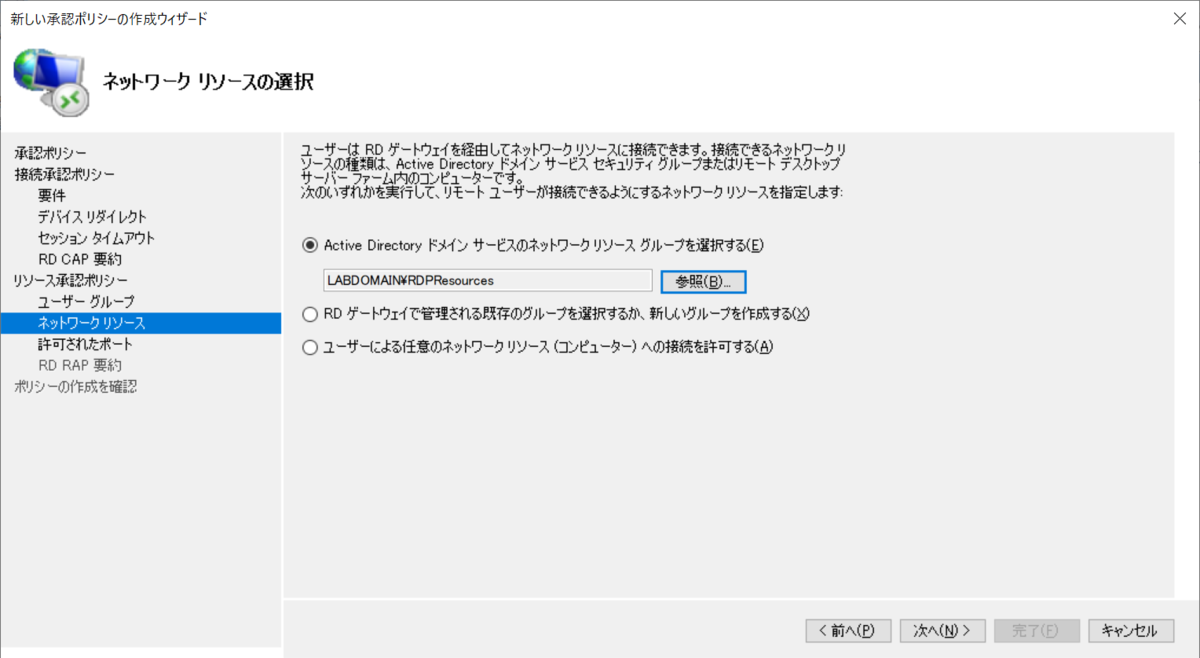
Task: Go to ユーザー グループ step
Action: [x=86, y=301]
